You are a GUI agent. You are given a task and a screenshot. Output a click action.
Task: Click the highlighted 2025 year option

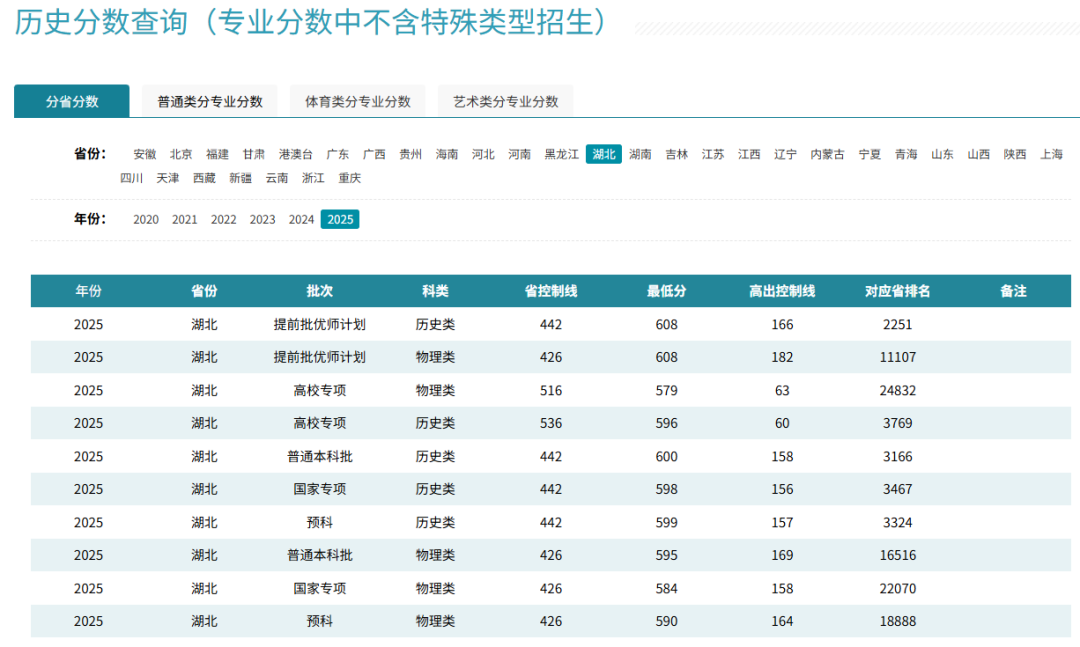340,219
